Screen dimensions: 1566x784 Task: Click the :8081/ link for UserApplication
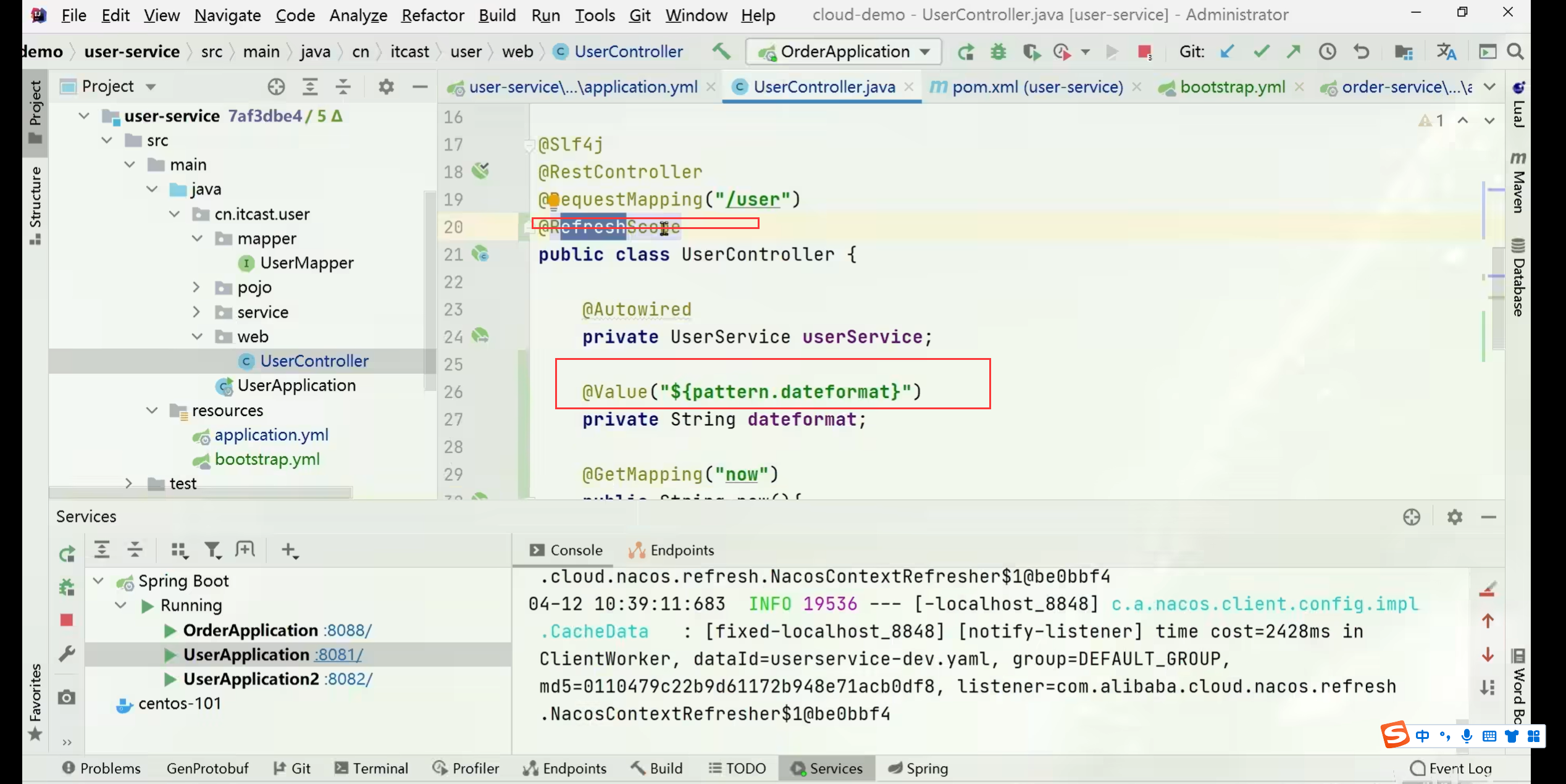pyautogui.click(x=338, y=654)
